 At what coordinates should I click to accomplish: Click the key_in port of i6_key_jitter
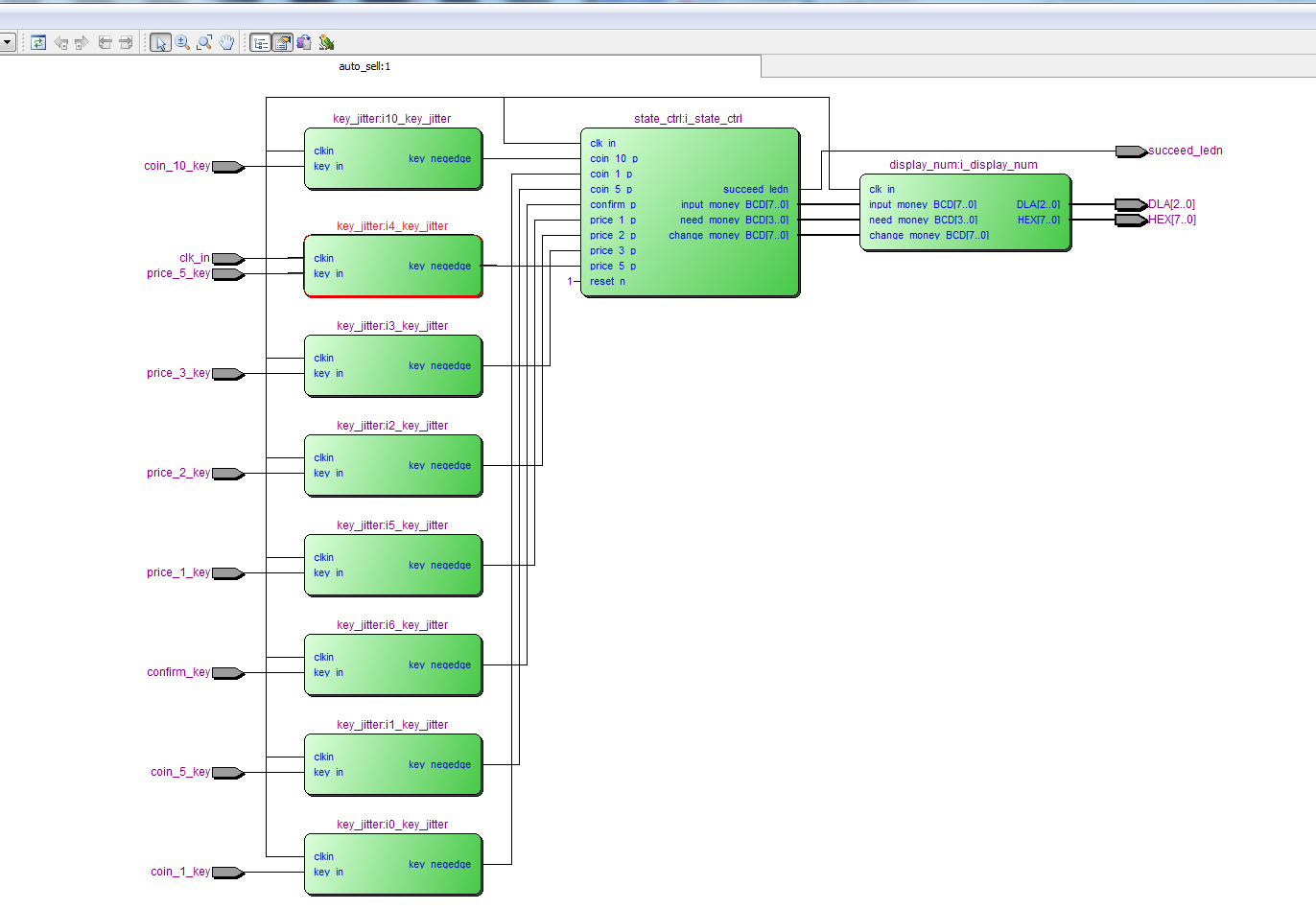pyautogui.click(x=328, y=673)
